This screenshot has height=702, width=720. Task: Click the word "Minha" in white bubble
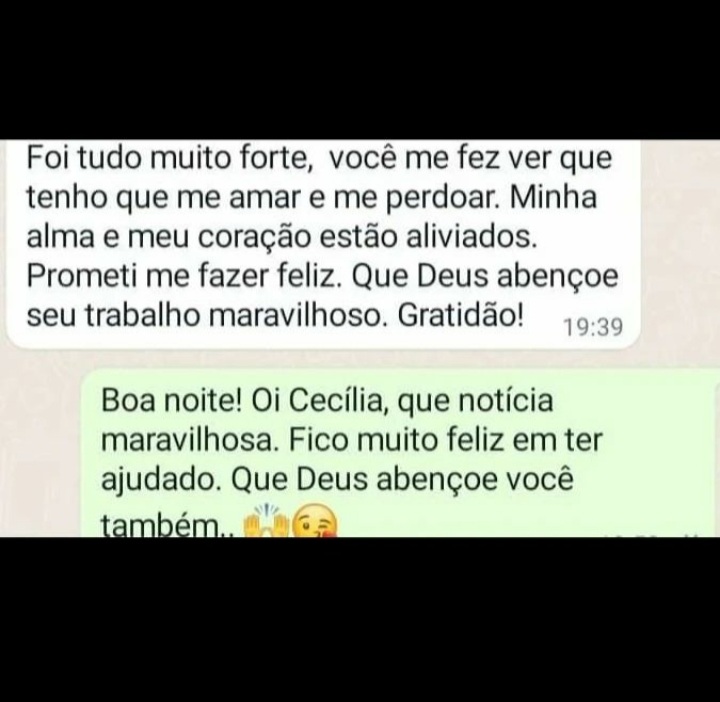(x=553, y=197)
